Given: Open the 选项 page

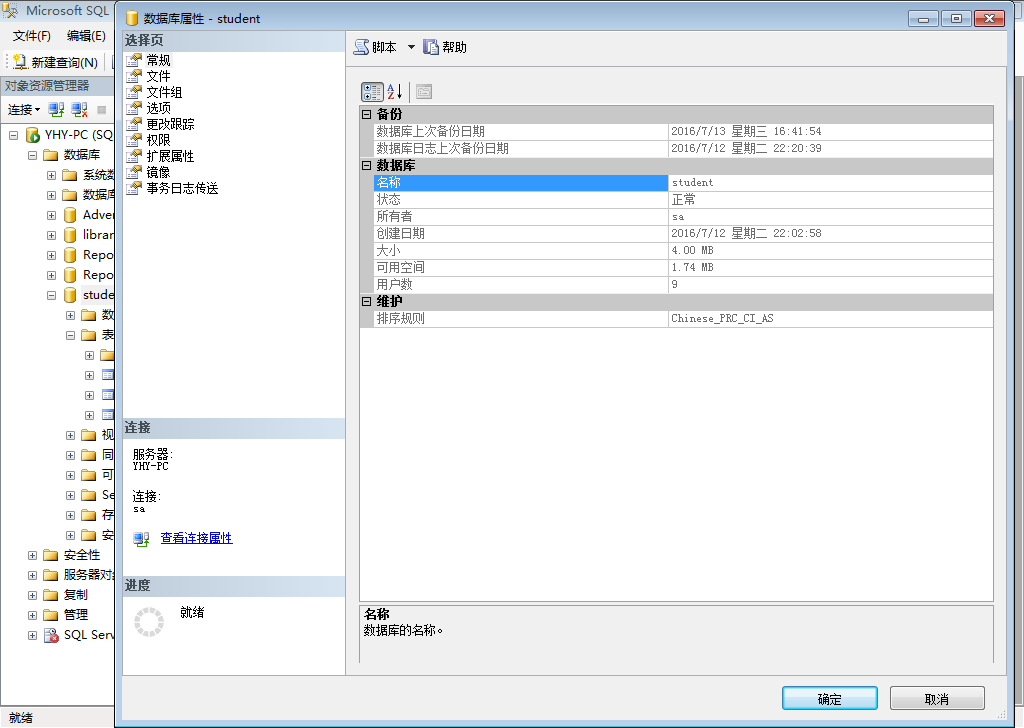Looking at the screenshot, I should 158,108.
